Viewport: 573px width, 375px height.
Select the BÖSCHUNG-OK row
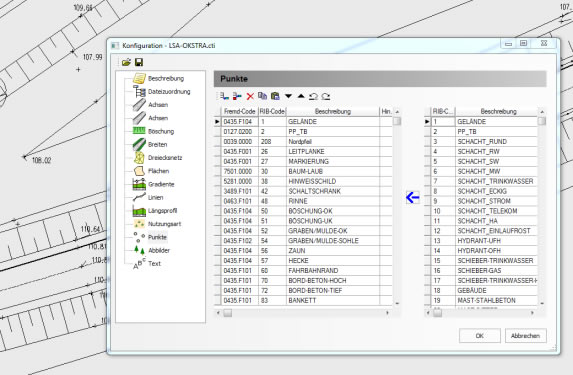click(303, 211)
